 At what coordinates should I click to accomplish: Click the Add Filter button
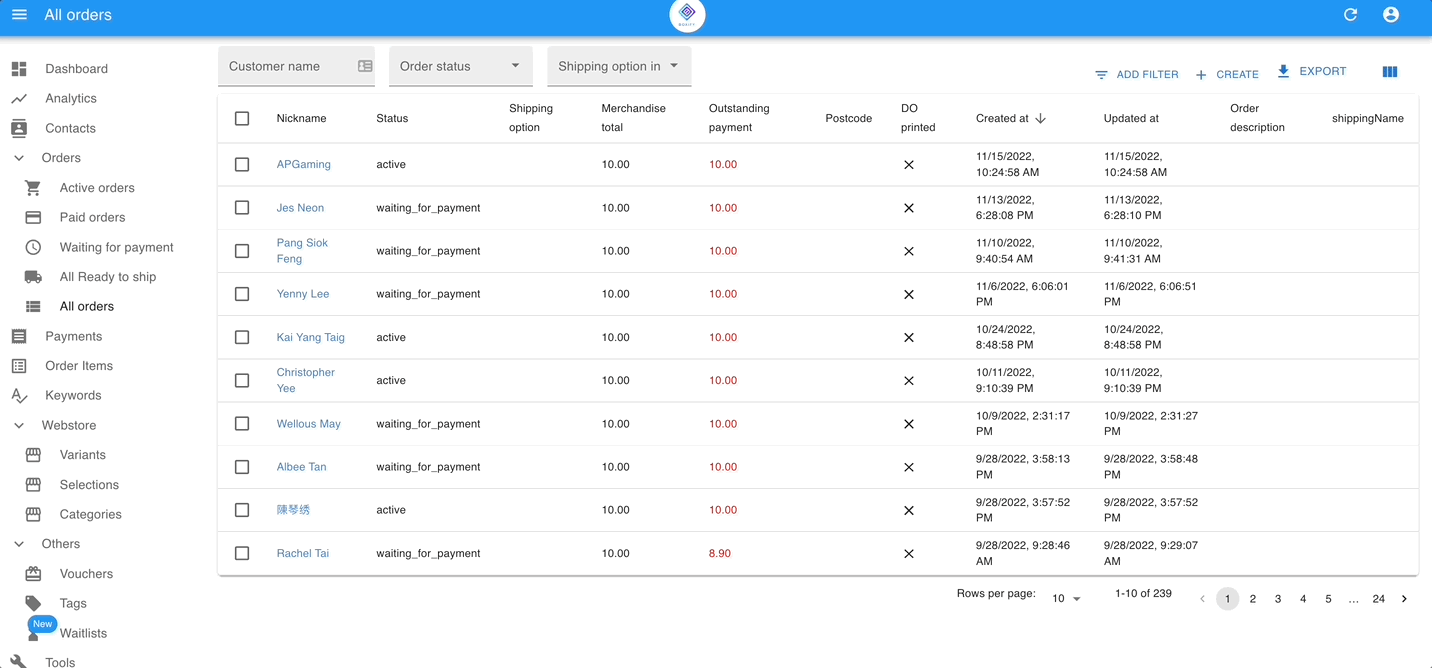click(1137, 74)
